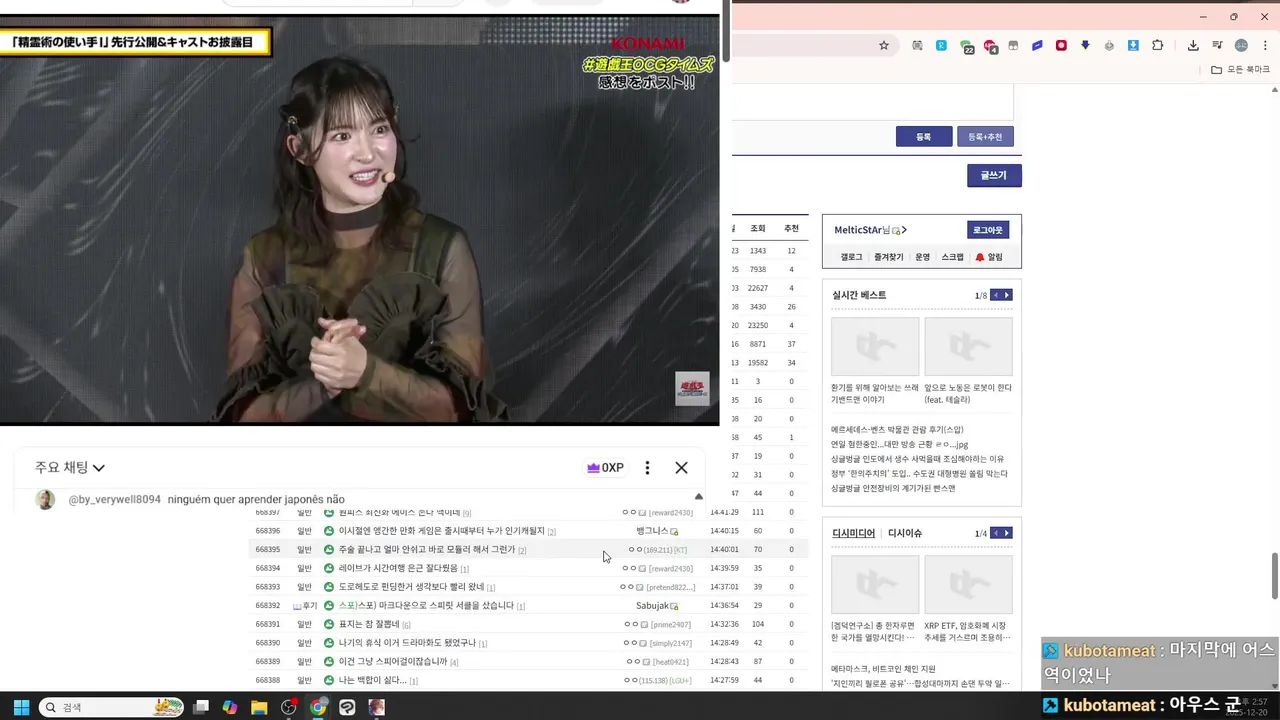Open the KakaoTalk-style chat app on taskbar
The height and width of the screenshot is (720, 1280).
347,707
